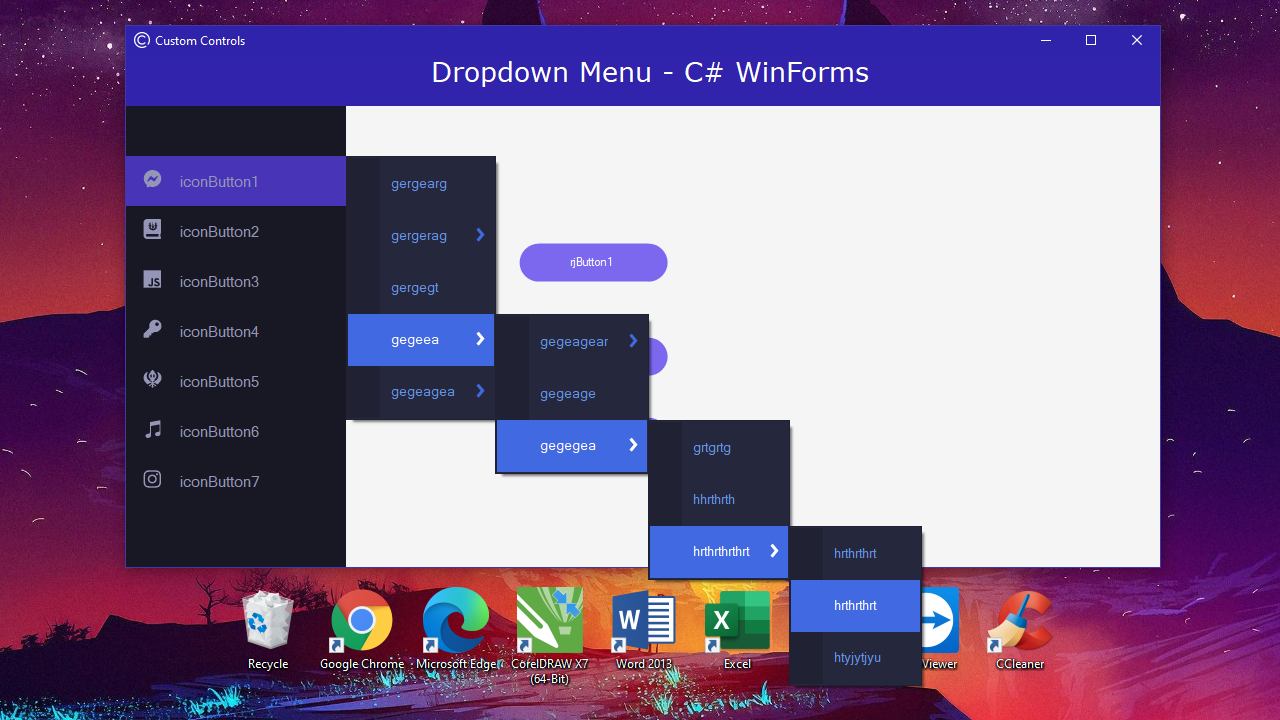Viewport: 1280px width, 720px height.
Task: Select the hhrthrth menu entry
Action: coord(712,499)
